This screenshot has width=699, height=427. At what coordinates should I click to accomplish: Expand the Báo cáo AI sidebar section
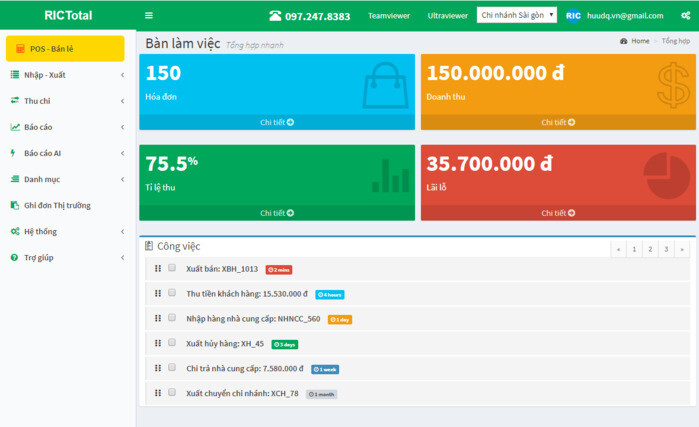[x=66, y=153]
